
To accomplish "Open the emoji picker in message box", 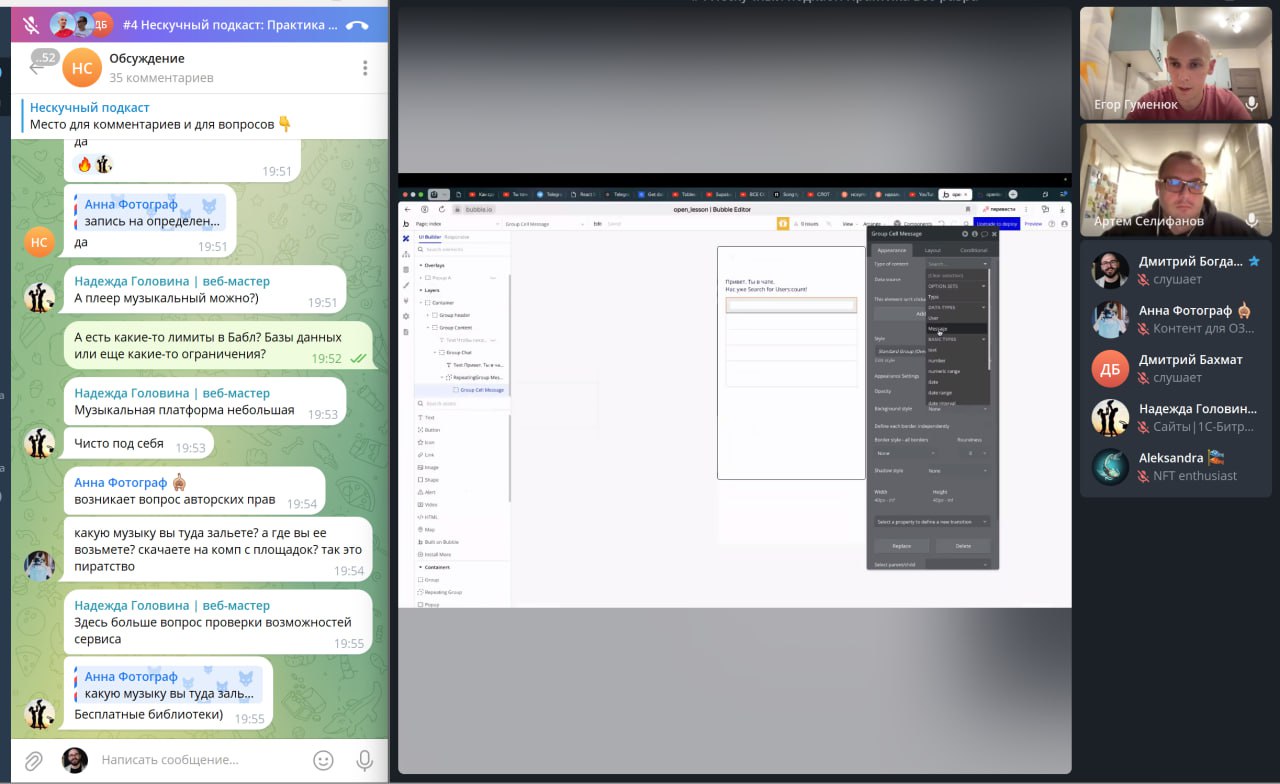I will [x=323, y=760].
